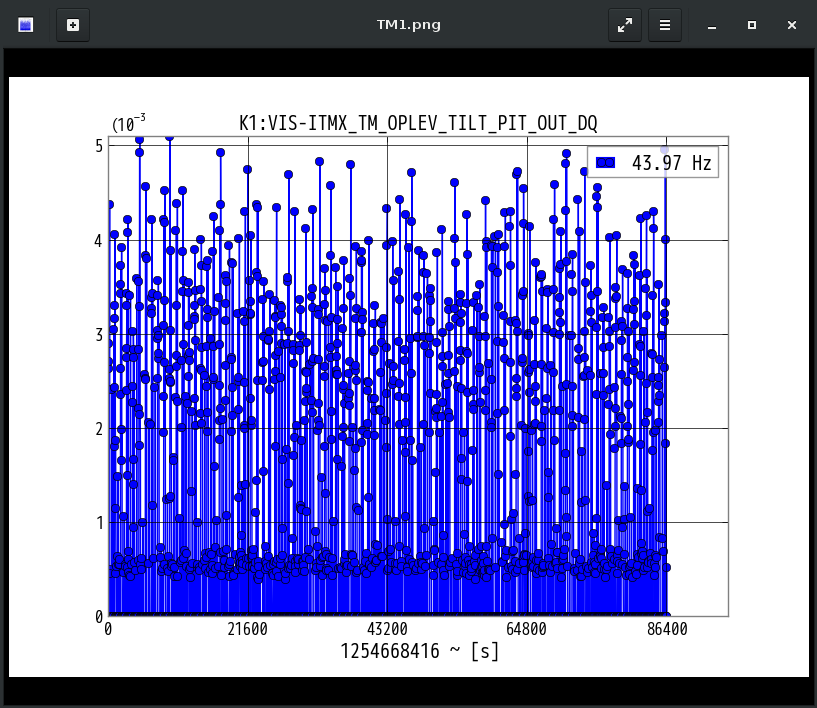The height and width of the screenshot is (708, 817).
Task: Toggle fullscreen with the arrows button
Action: 625,25
